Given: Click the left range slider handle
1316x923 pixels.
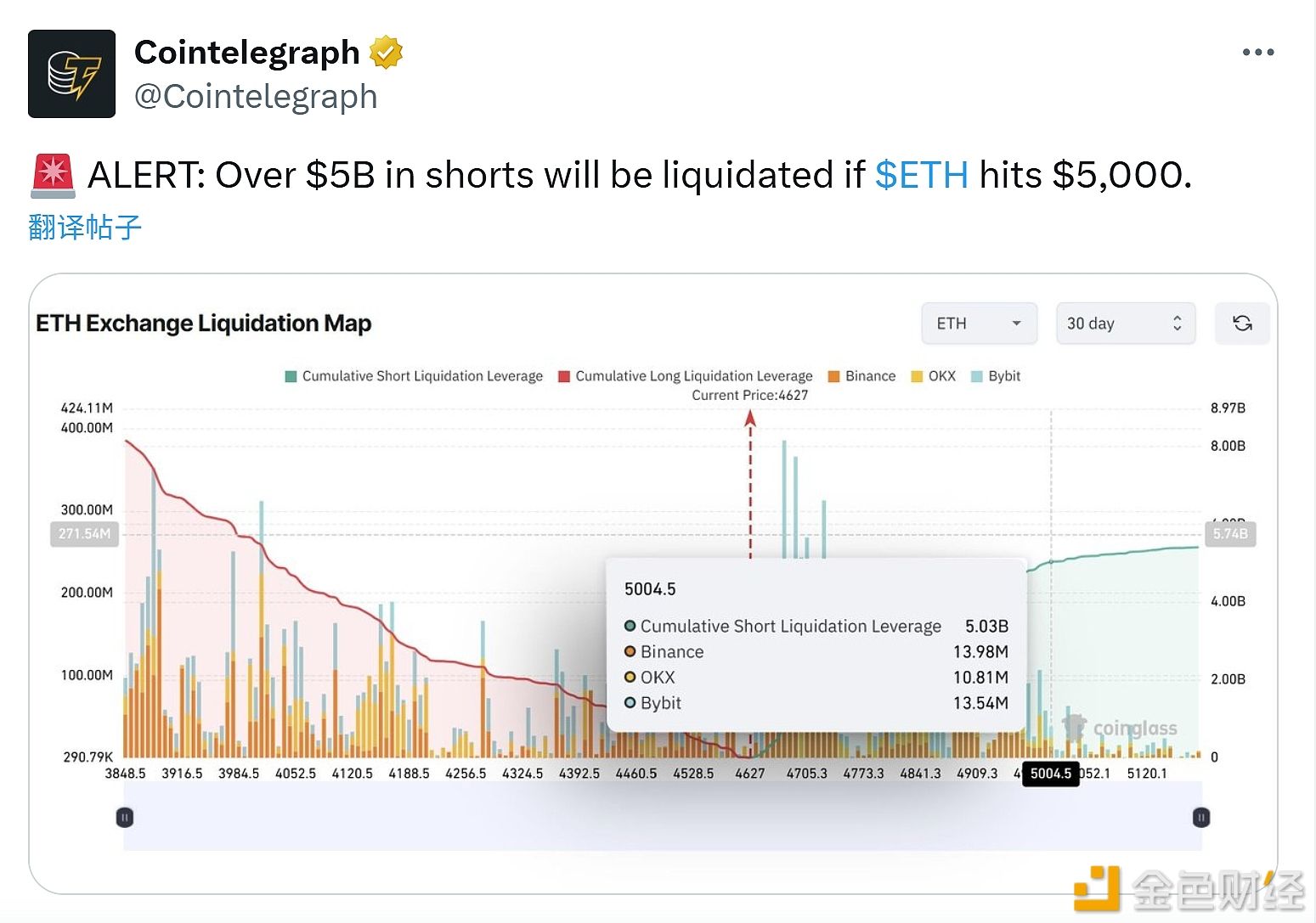Looking at the screenshot, I should (x=125, y=817).
